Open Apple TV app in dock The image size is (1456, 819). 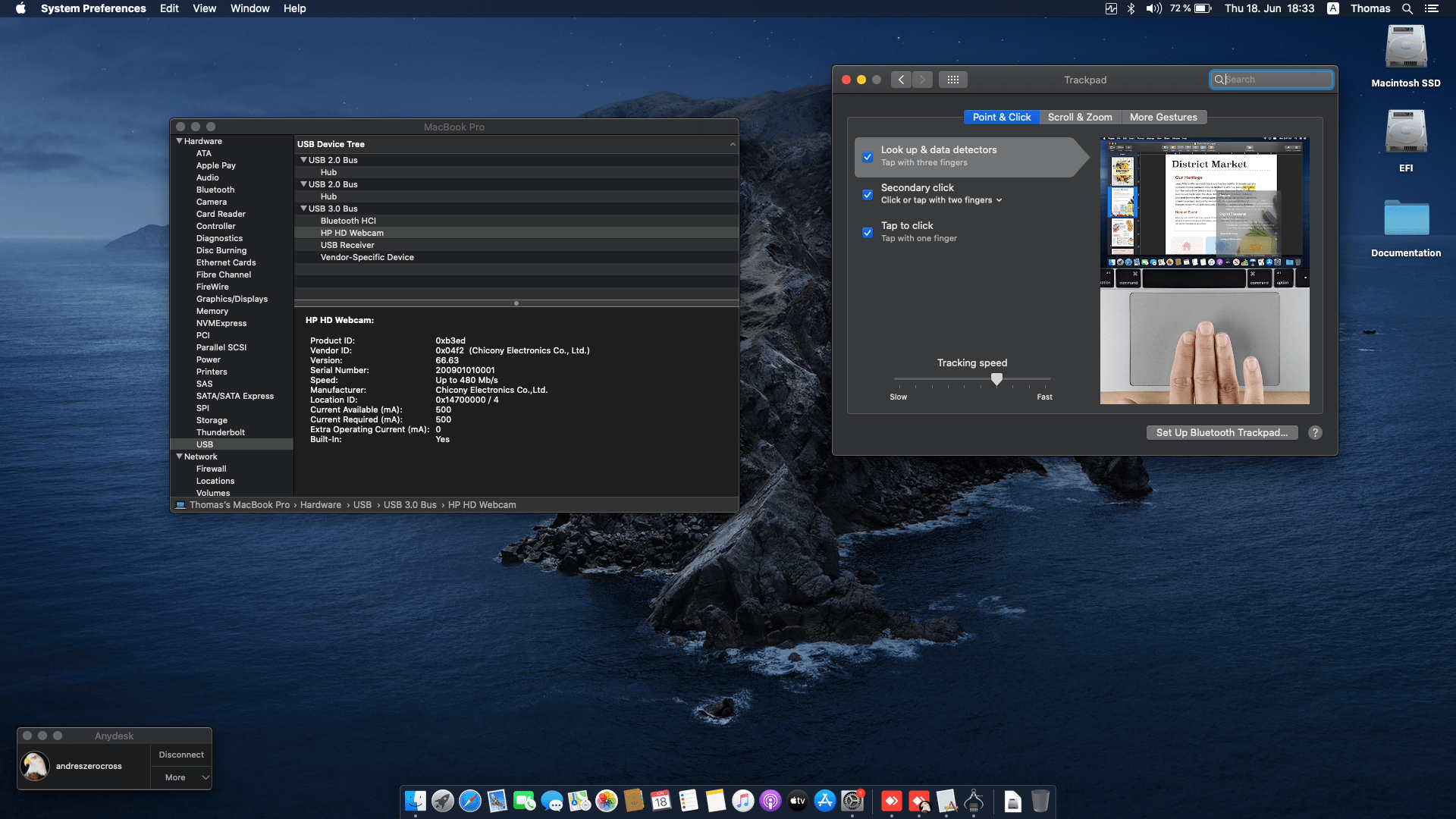[x=798, y=801]
